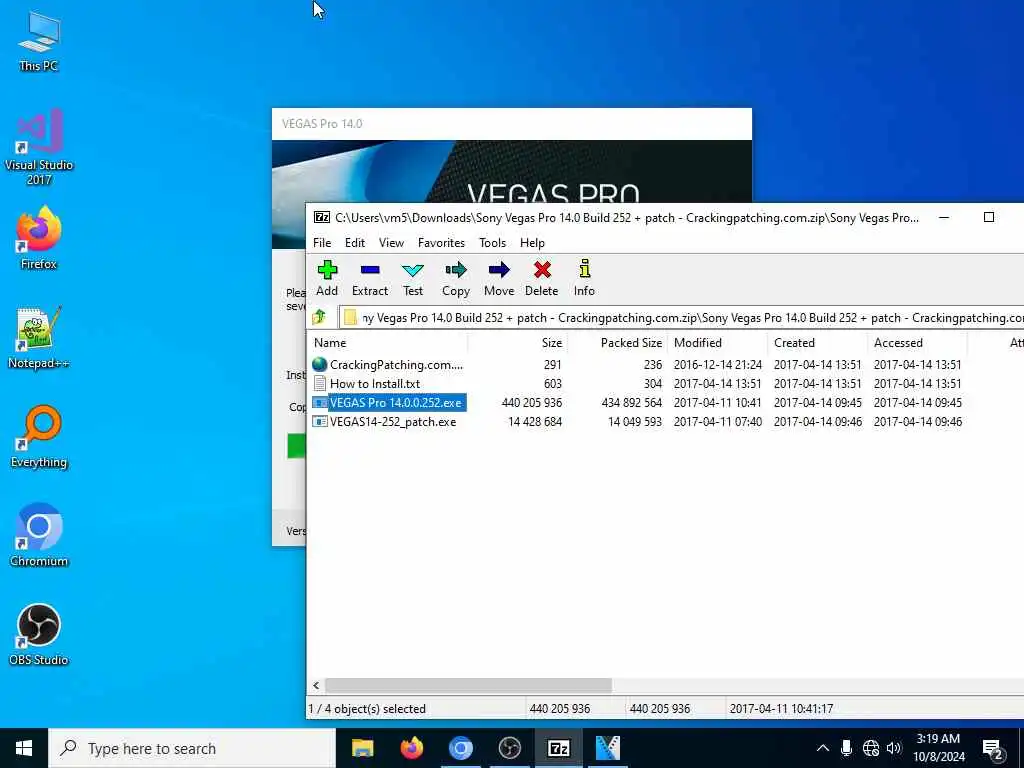Click the taskbar search box
The height and width of the screenshot is (768, 1024).
[192, 748]
